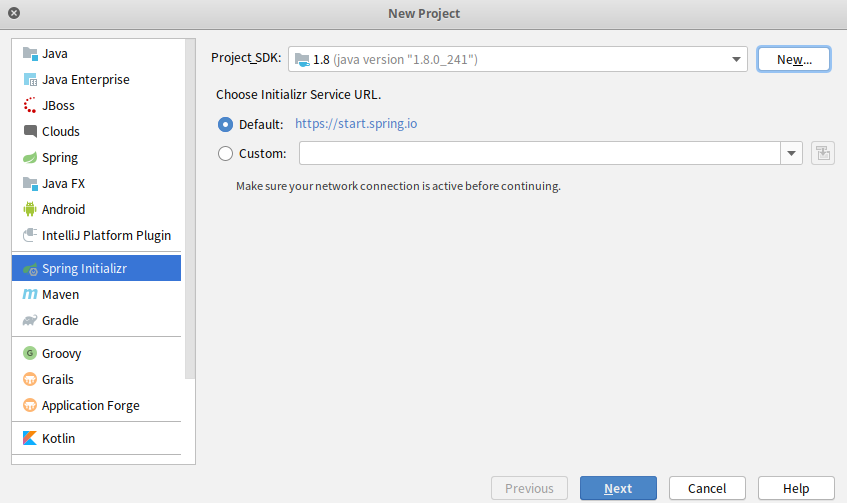The image size is (847, 503).
Task: Click the Spring leaf icon
Action: 30,157
